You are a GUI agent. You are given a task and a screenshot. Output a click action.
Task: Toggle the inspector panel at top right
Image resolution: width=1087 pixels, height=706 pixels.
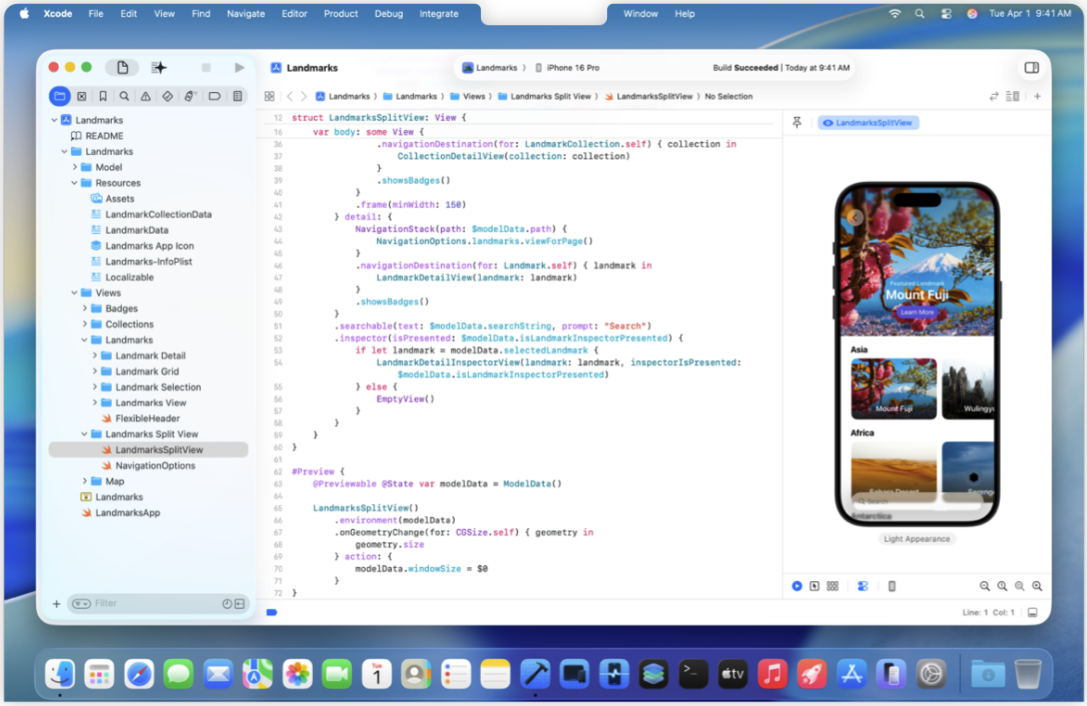[x=1032, y=67]
